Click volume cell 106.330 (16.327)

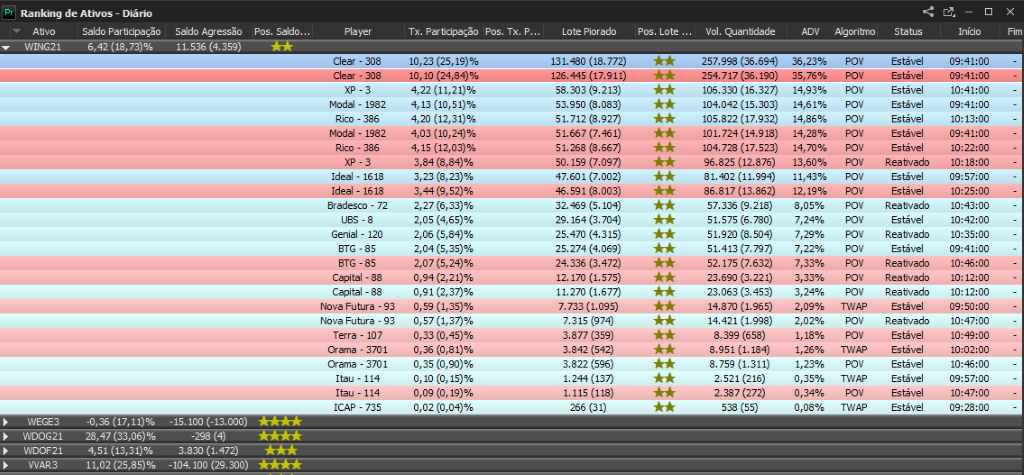(740, 90)
